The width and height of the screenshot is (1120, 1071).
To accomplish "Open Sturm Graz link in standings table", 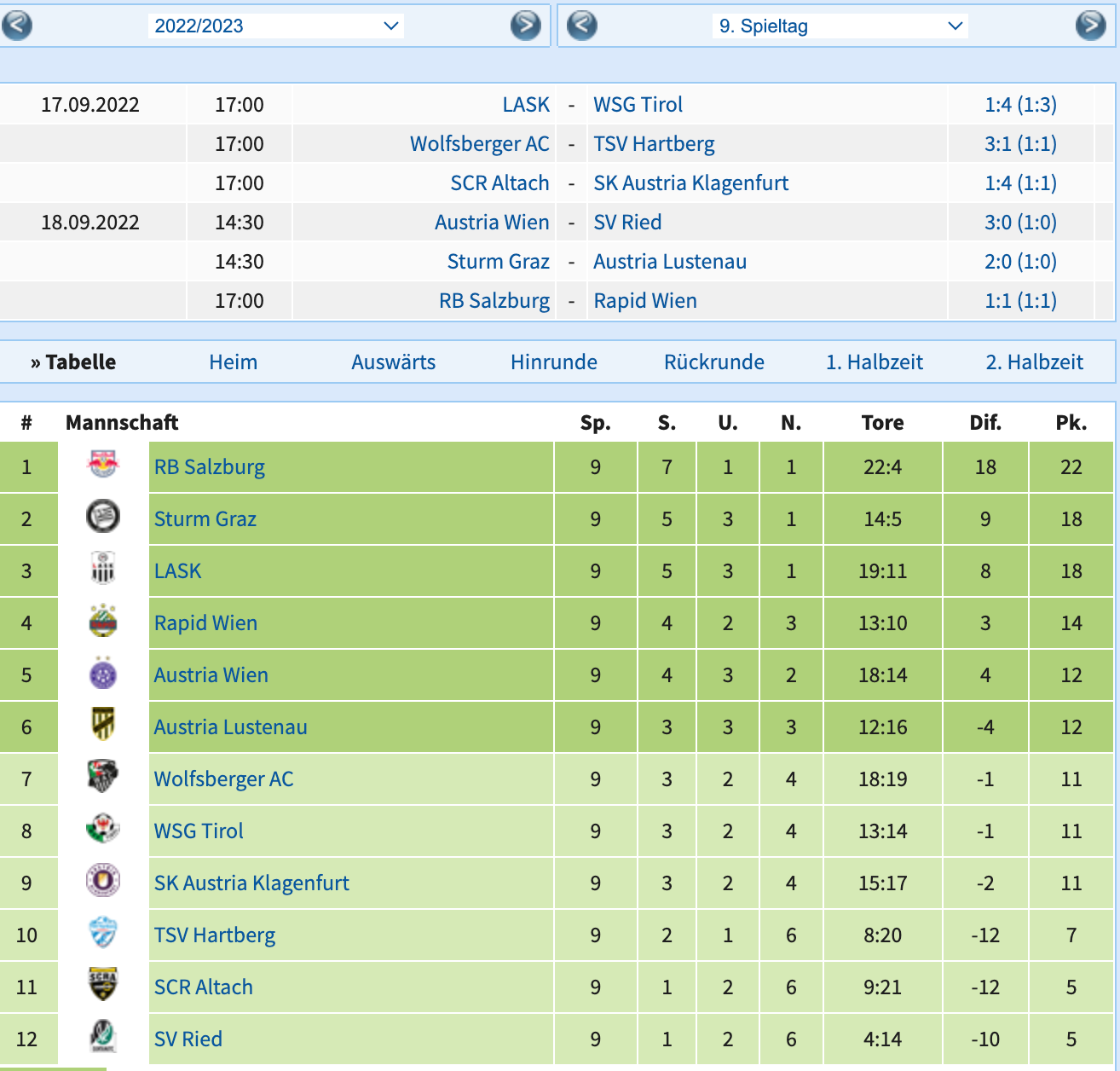I will pyautogui.click(x=205, y=519).
